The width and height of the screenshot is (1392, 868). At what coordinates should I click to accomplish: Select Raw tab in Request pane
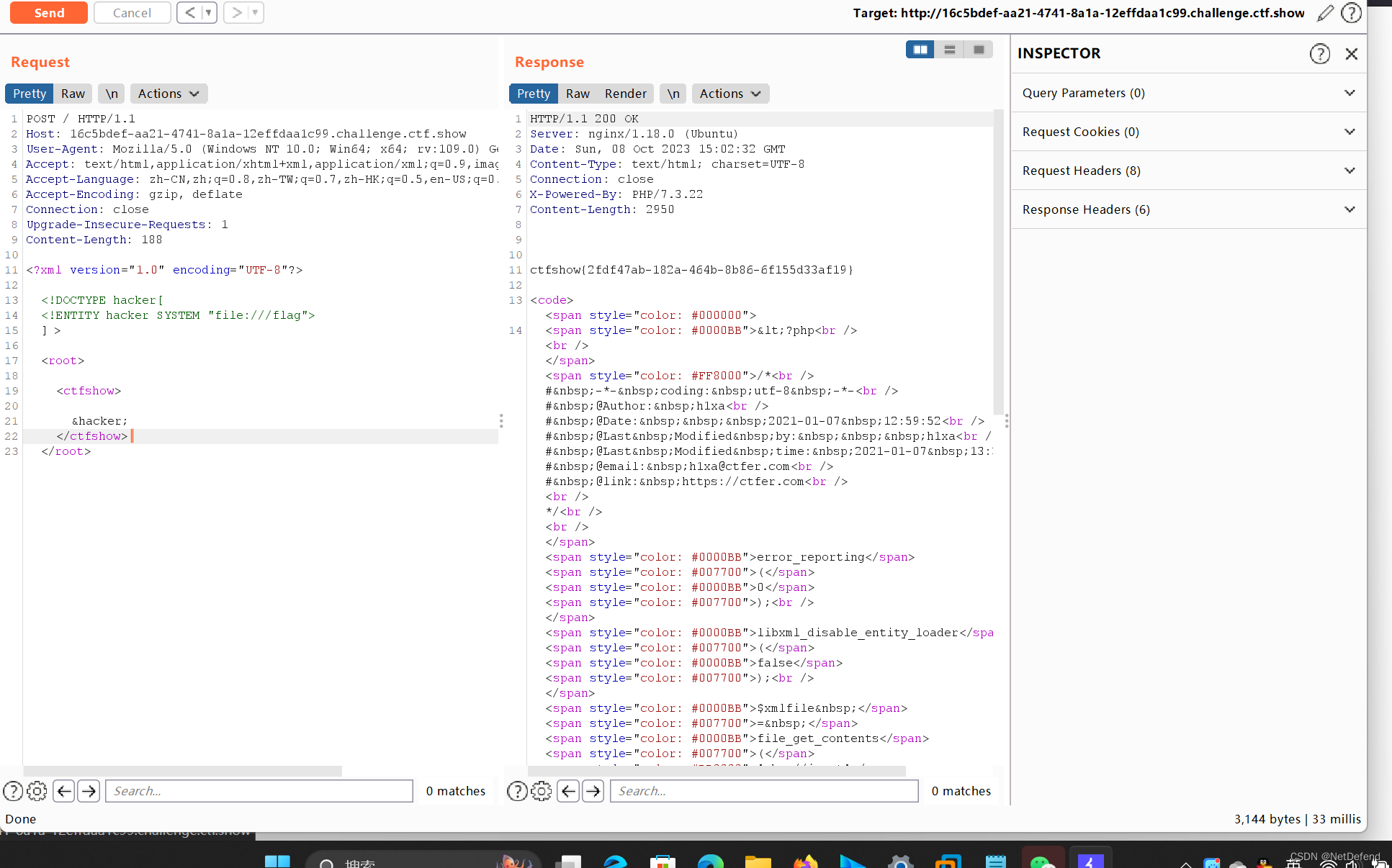point(73,94)
